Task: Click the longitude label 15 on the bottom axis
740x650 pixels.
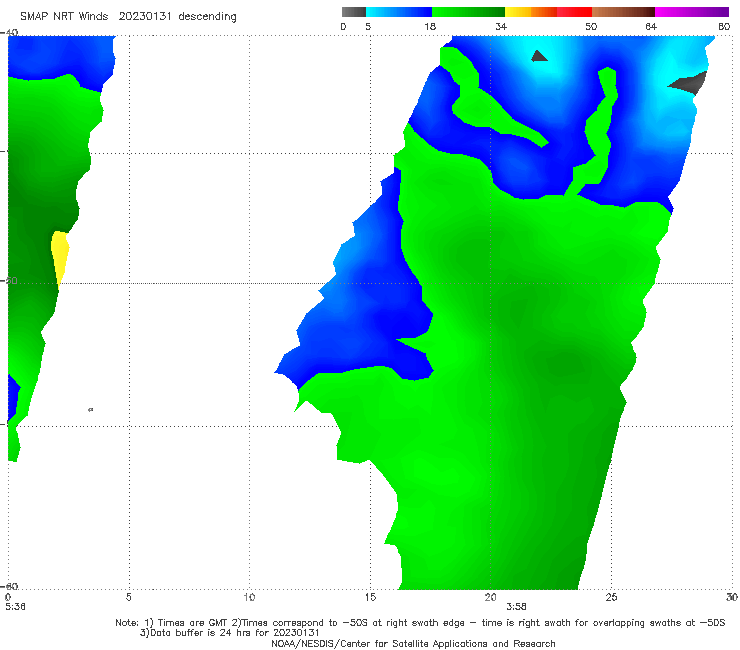Action: 370,597
